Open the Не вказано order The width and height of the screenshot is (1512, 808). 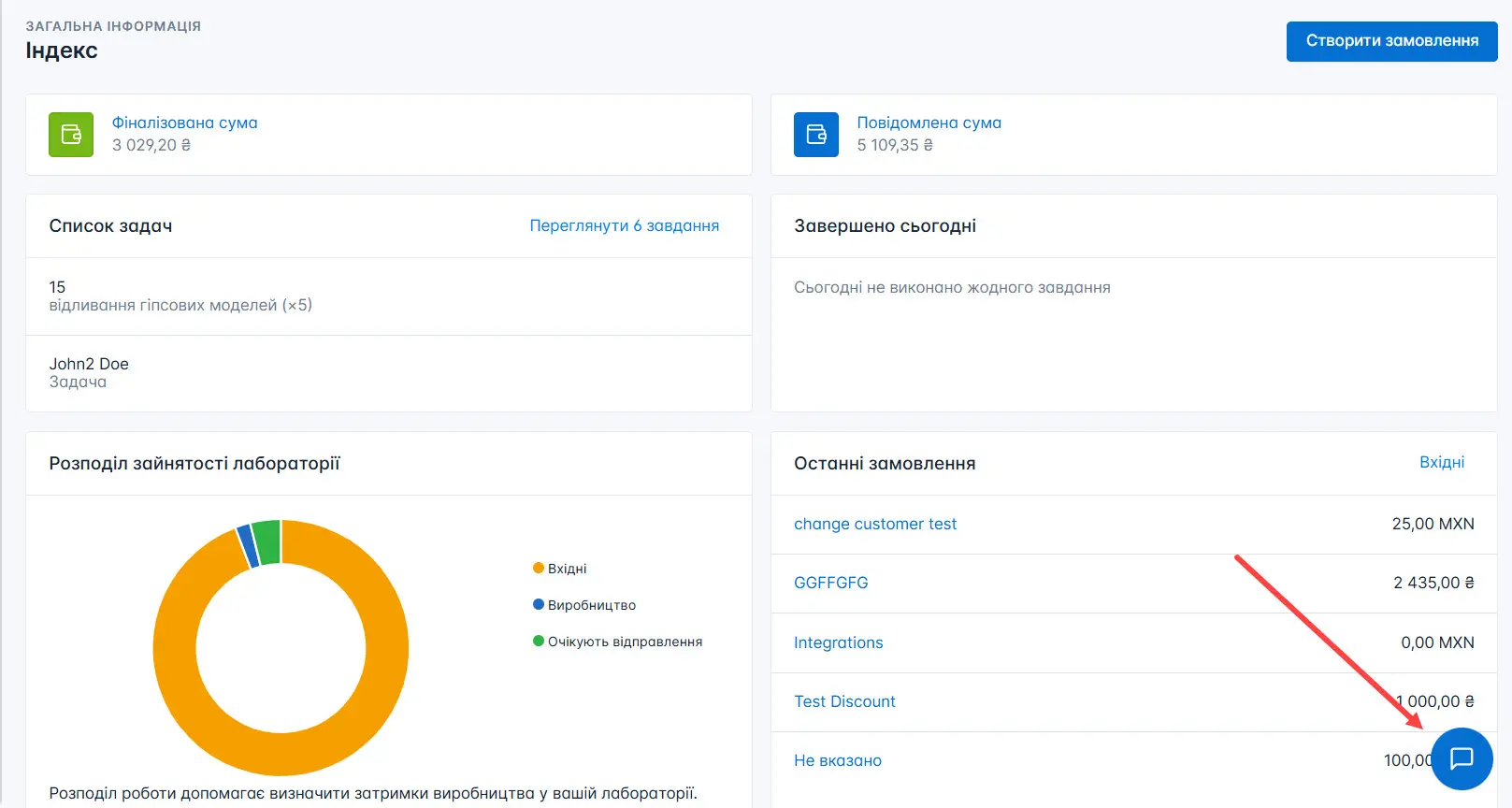[x=837, y=760]
